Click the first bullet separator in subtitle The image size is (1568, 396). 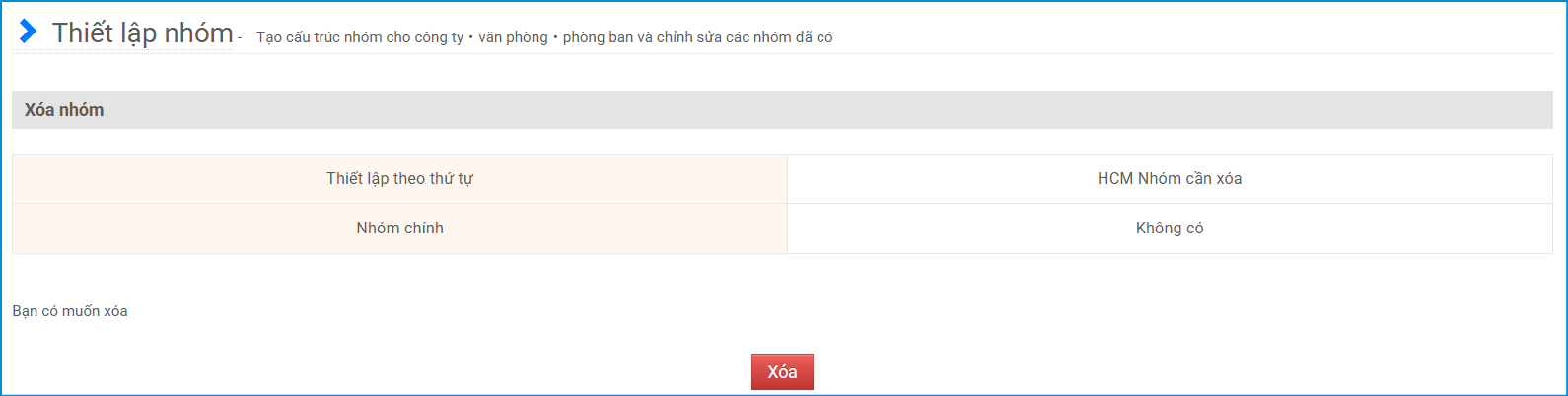click(x=471, y=37)
